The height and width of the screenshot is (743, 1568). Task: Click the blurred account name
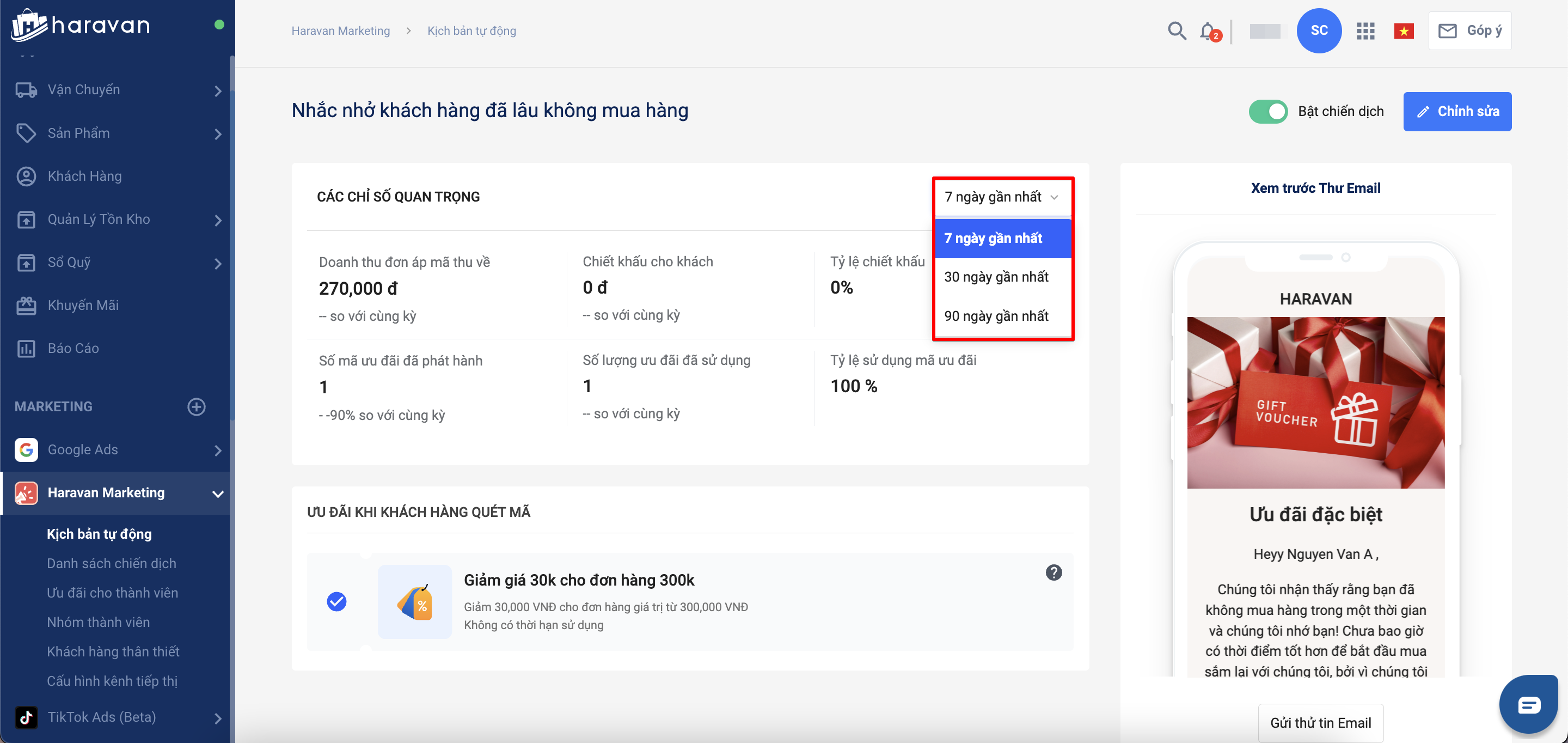1264,31
